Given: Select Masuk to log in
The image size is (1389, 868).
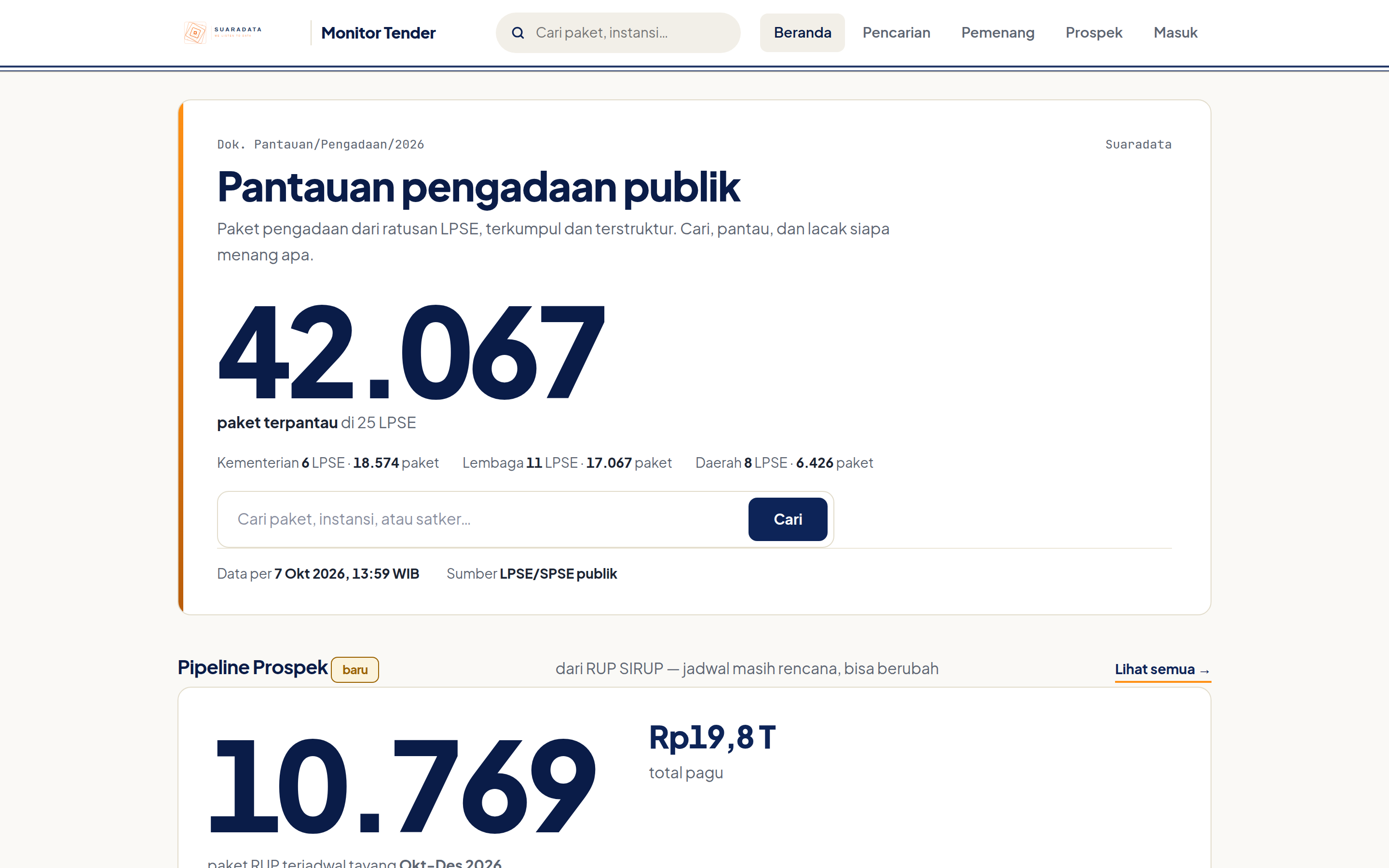Looking at the screenshot, I should click(x=1175, y=33).
